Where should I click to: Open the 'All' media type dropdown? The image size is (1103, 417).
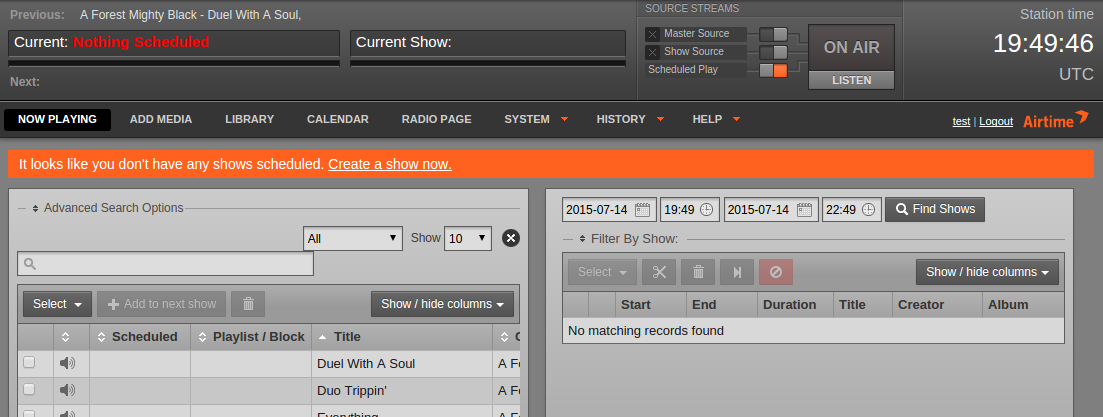(x=353, y=239)
